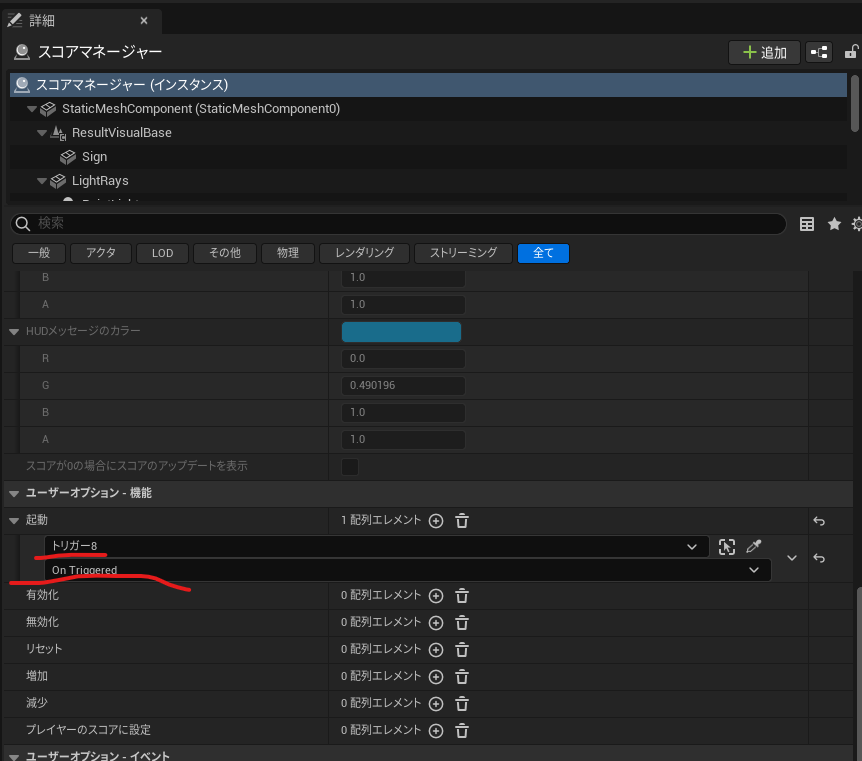Image resolution: width=862 pixels, height=761 pixels.
Task: Click inside the 検索 search field
Action: pyautogui.click(x=300, y=224)
